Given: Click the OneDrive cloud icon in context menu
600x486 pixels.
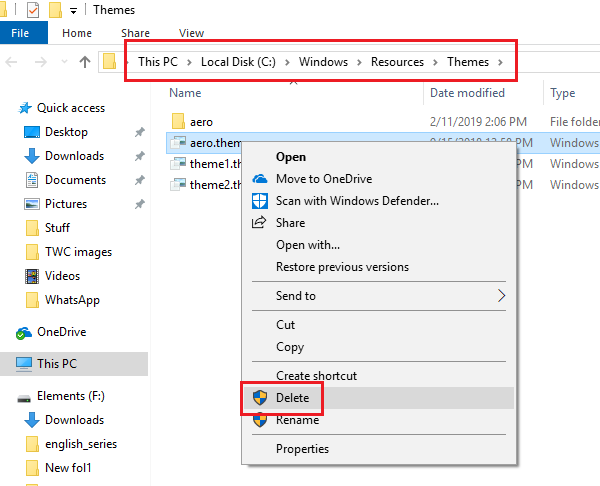Looking at the screenshot, I should point(260,179).
